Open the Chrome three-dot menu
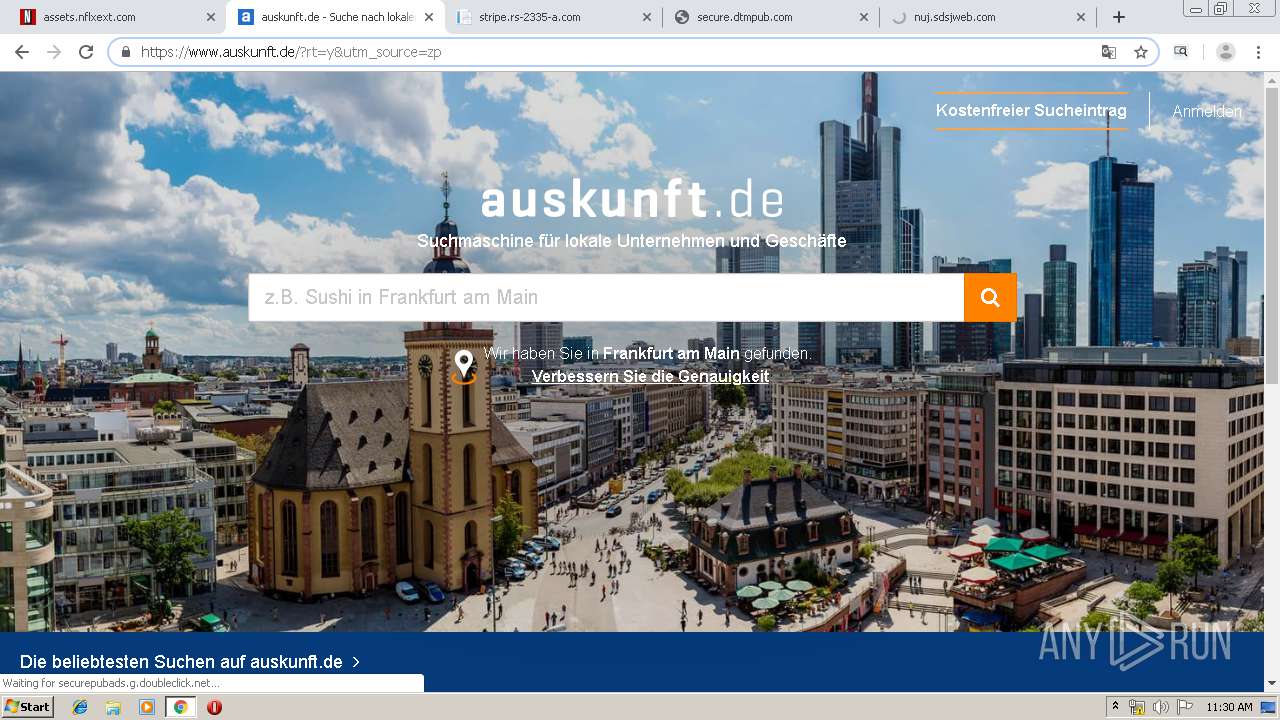The height and width of the screenshot is (720, 1280). click(1258, 52)
